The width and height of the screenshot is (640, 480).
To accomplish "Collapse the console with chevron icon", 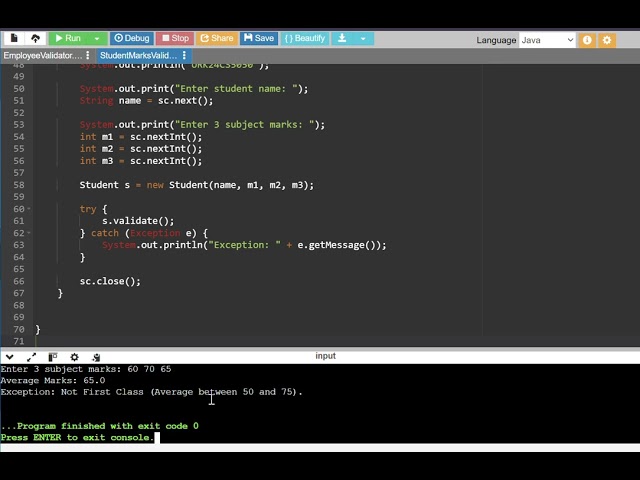I will click(x=10, y=357).
